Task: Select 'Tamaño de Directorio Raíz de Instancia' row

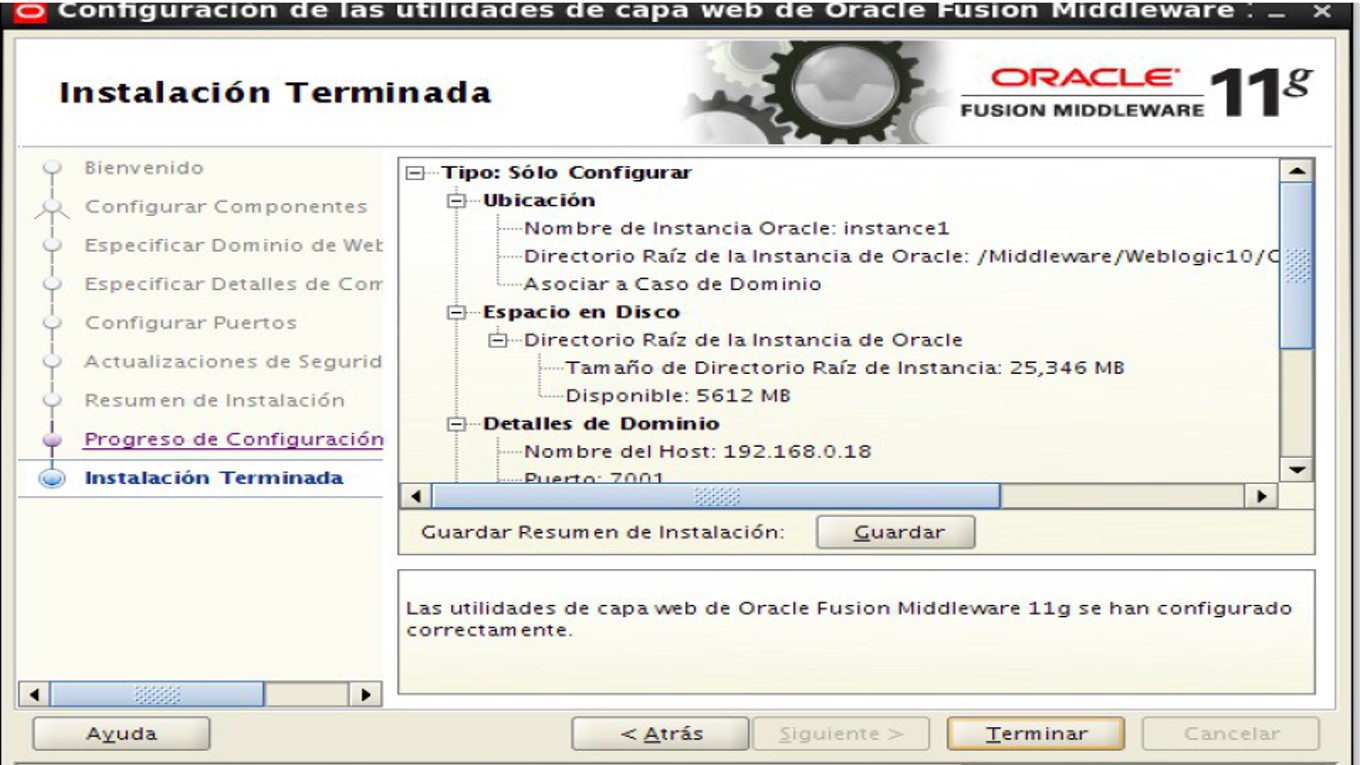Action: [x=845, y=368]
